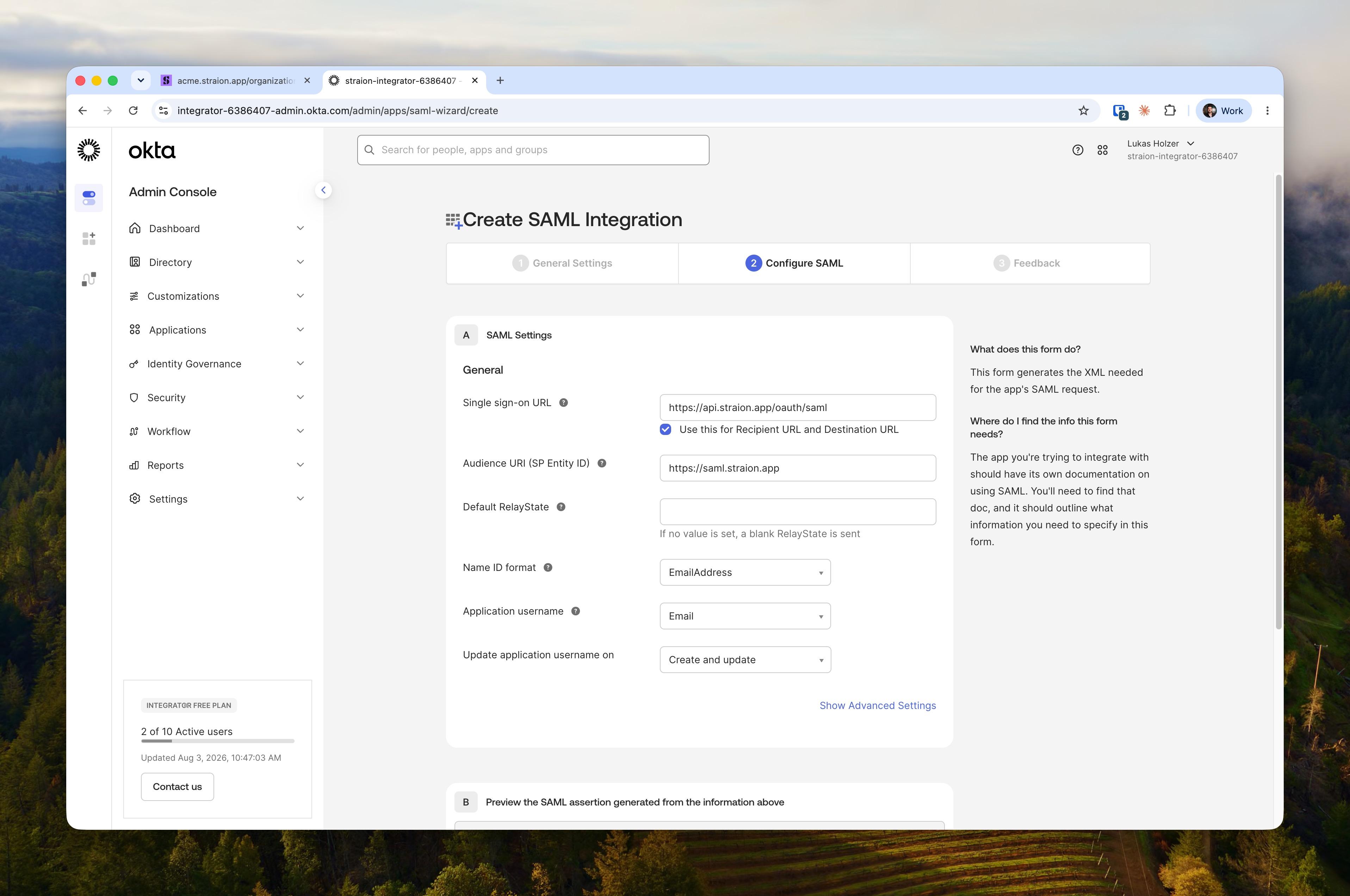Open a new browser tab
The width and height of the screenshot is (1350, 896).
pyautogui.click(x=500, y=81)
